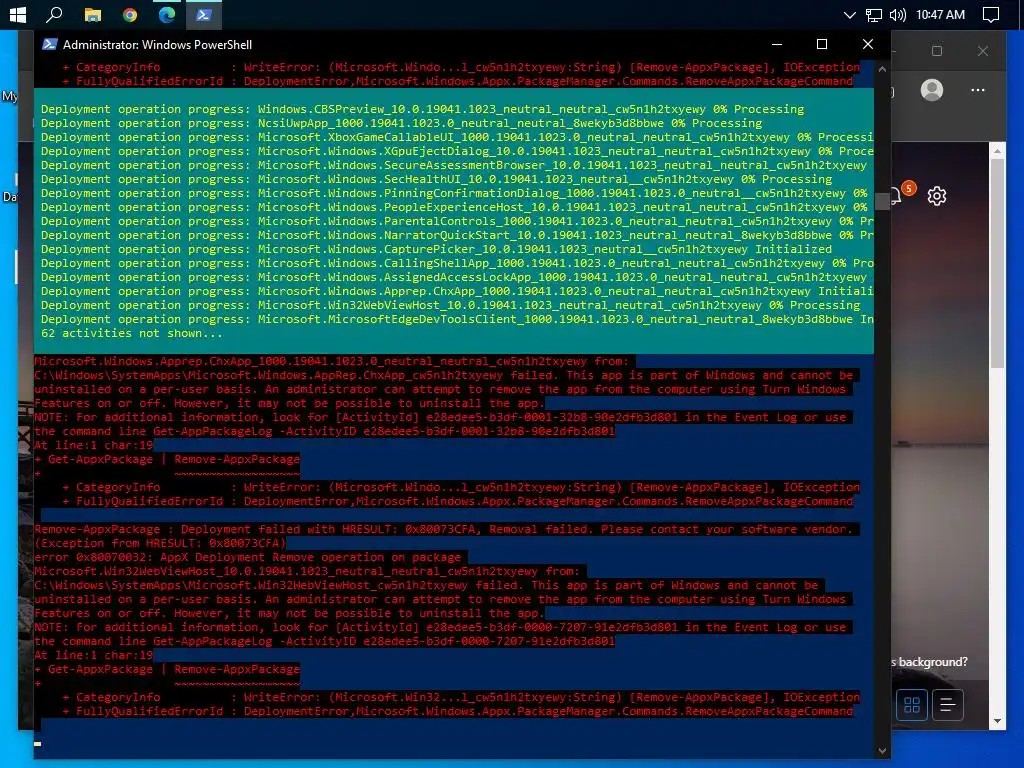Minimize the PowerShell window
The height and width of the screenshot is (768, 1024).
777,44
